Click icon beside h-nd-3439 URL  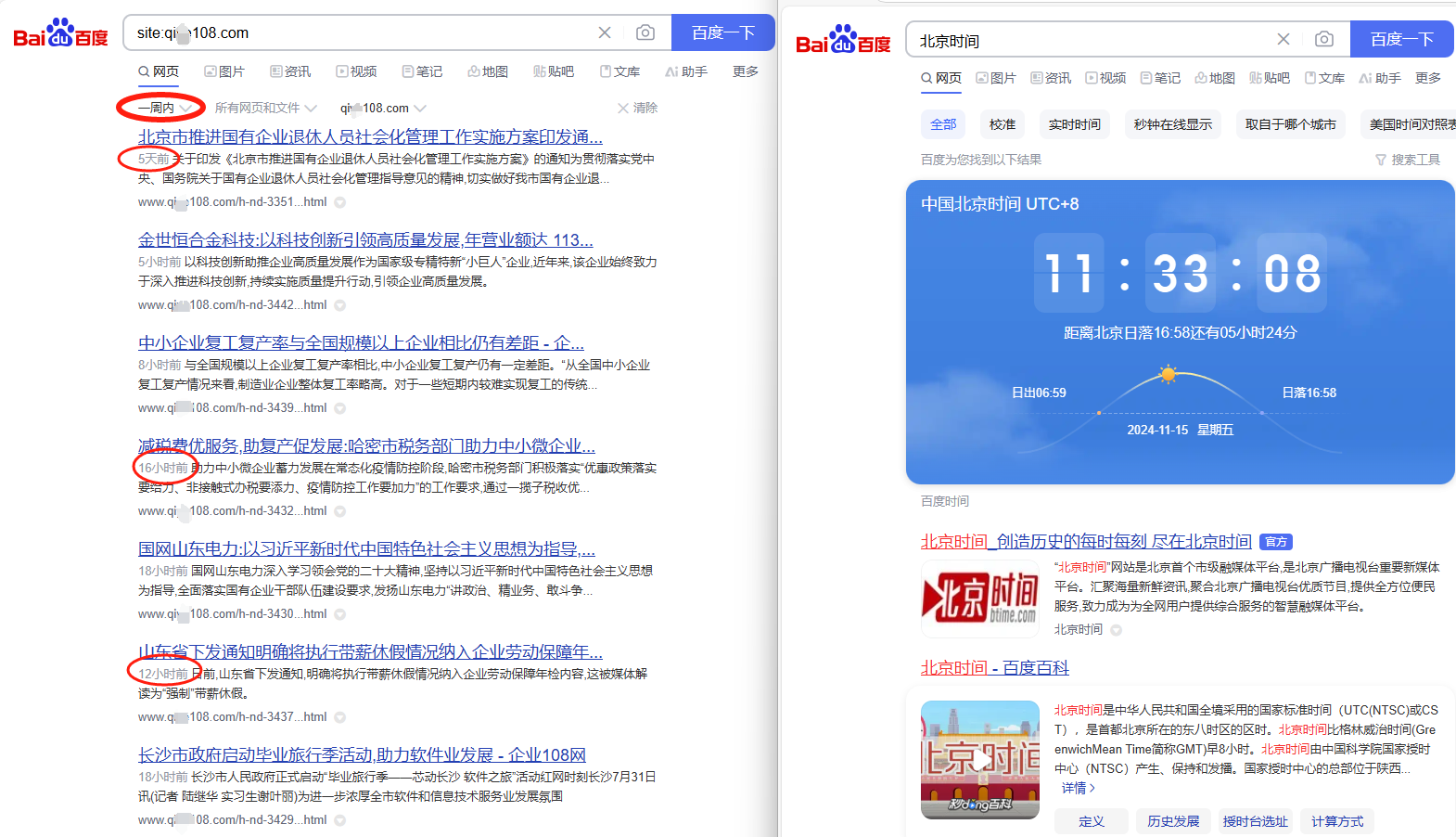click(x=340, y=408)
